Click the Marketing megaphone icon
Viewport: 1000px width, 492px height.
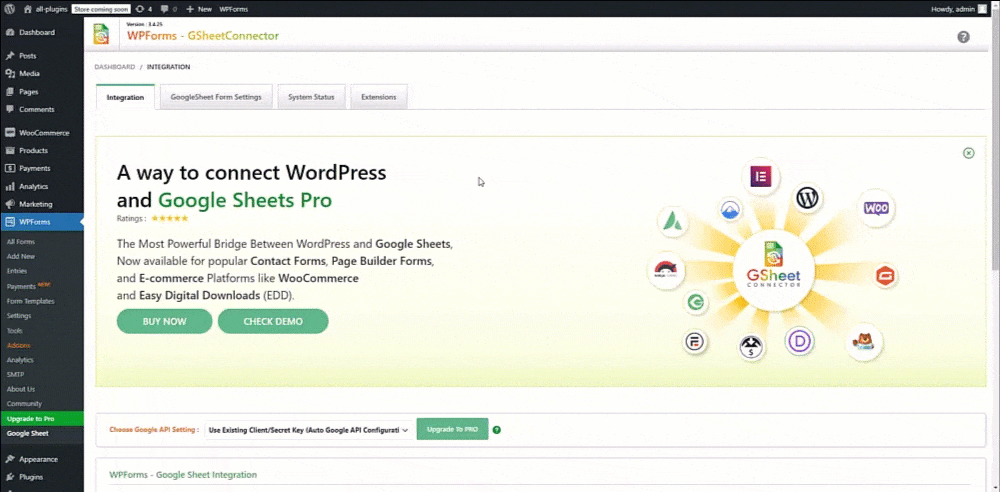[x=10, y=204]
